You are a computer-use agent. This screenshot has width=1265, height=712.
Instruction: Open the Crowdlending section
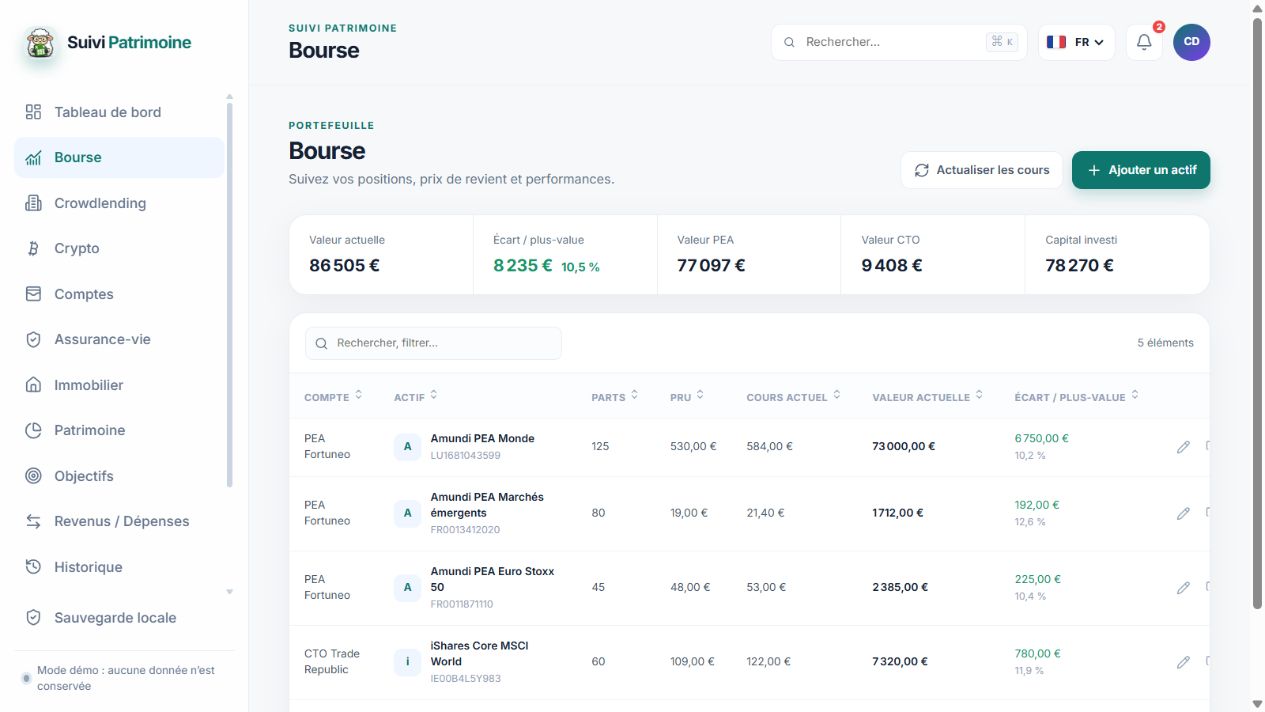(119, 203)
